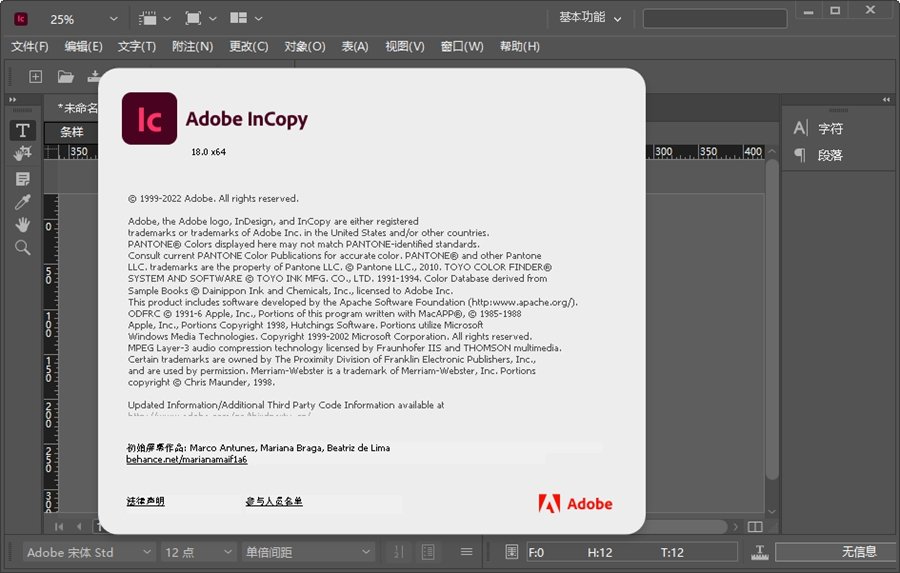Open the behance.net/marianamaif1a6 link
The height and width of the screenshot is (573, 900).
[x=187, y=459]
